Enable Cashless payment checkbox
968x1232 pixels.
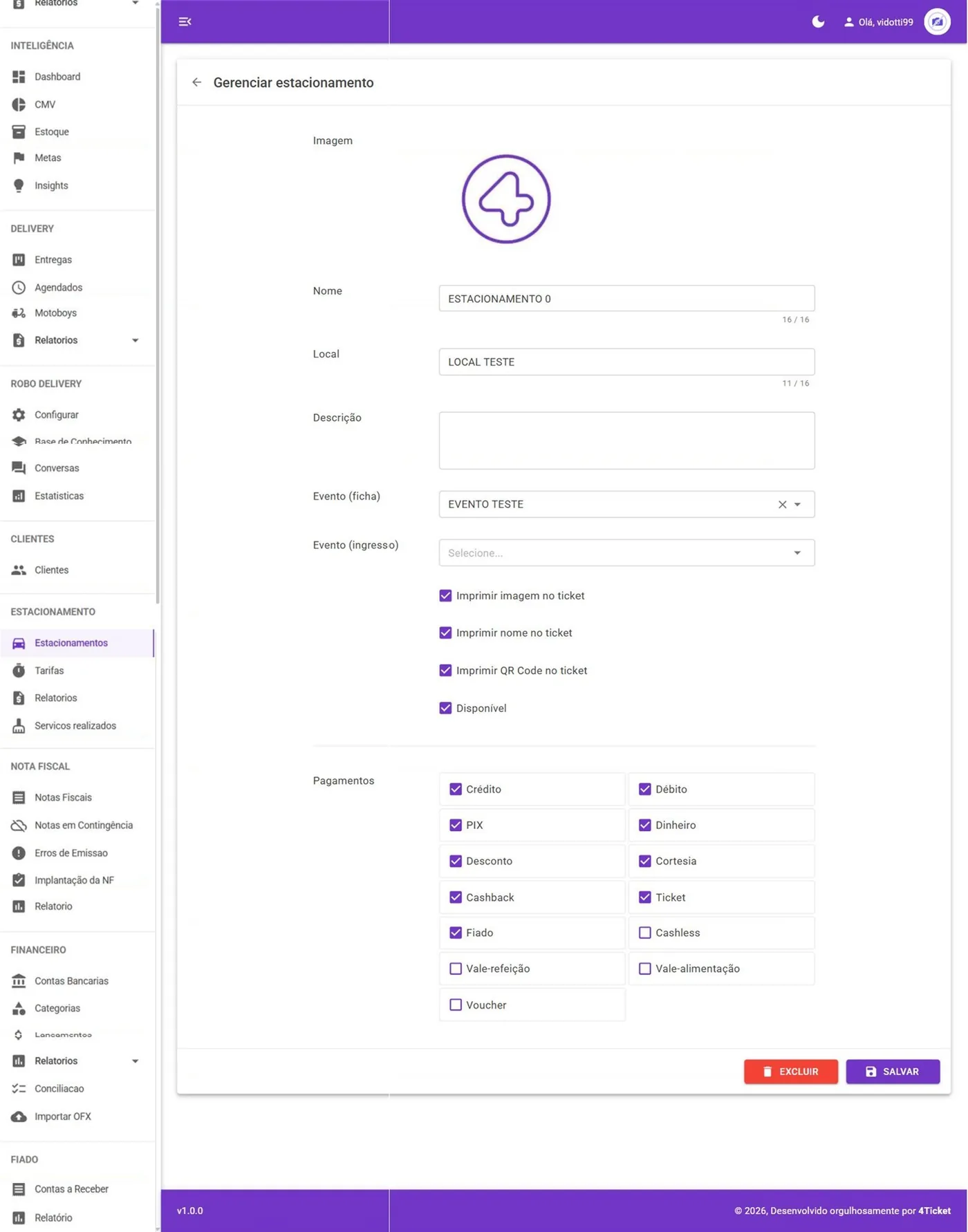tap(644, 933)
